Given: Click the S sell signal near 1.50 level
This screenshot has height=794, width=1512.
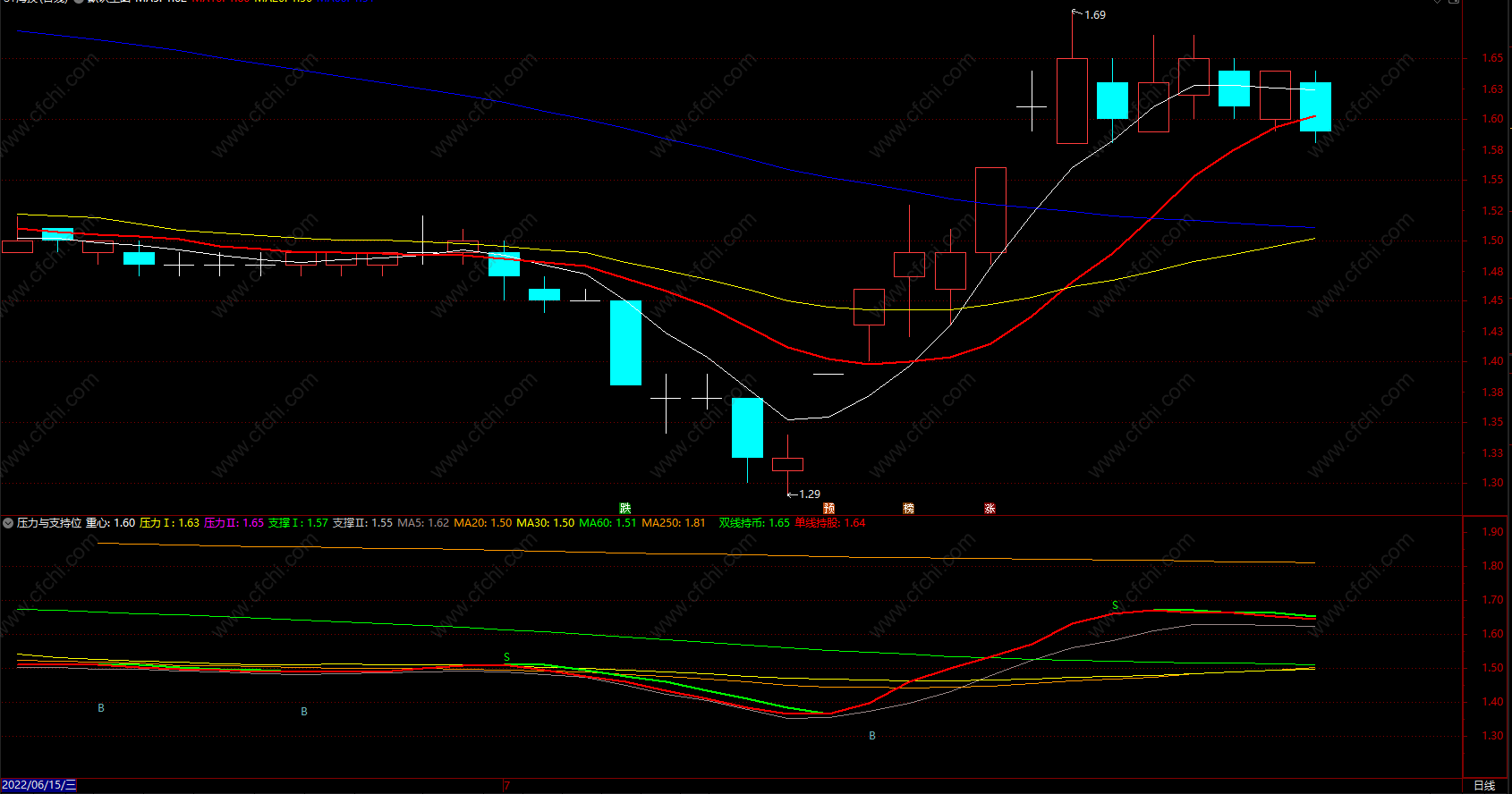Looking at the screenshot, I should pyautogui.click(x=507, y=657).
